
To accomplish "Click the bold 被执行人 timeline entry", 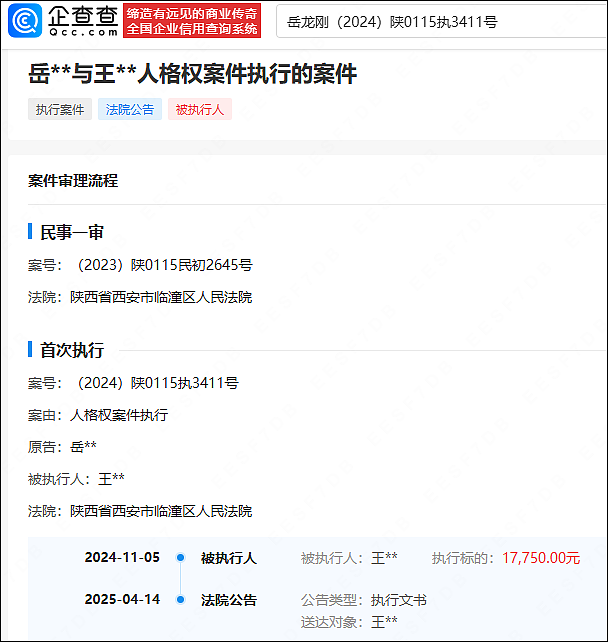I will (x=229, y=558).
